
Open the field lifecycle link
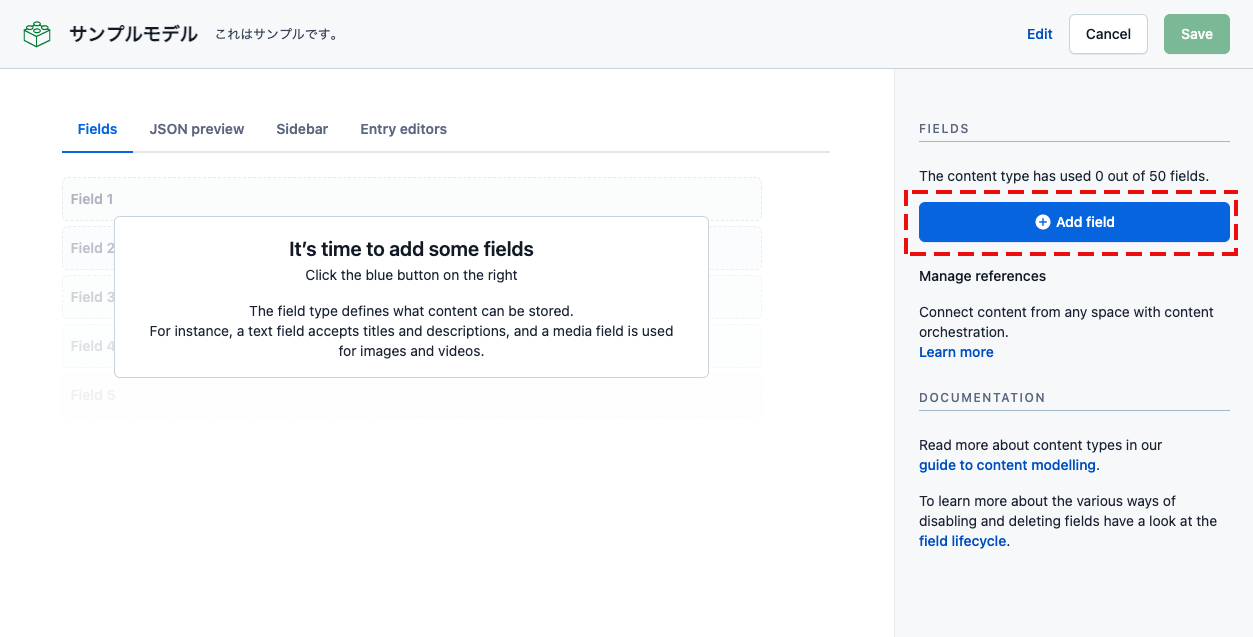tap(962, 540)
